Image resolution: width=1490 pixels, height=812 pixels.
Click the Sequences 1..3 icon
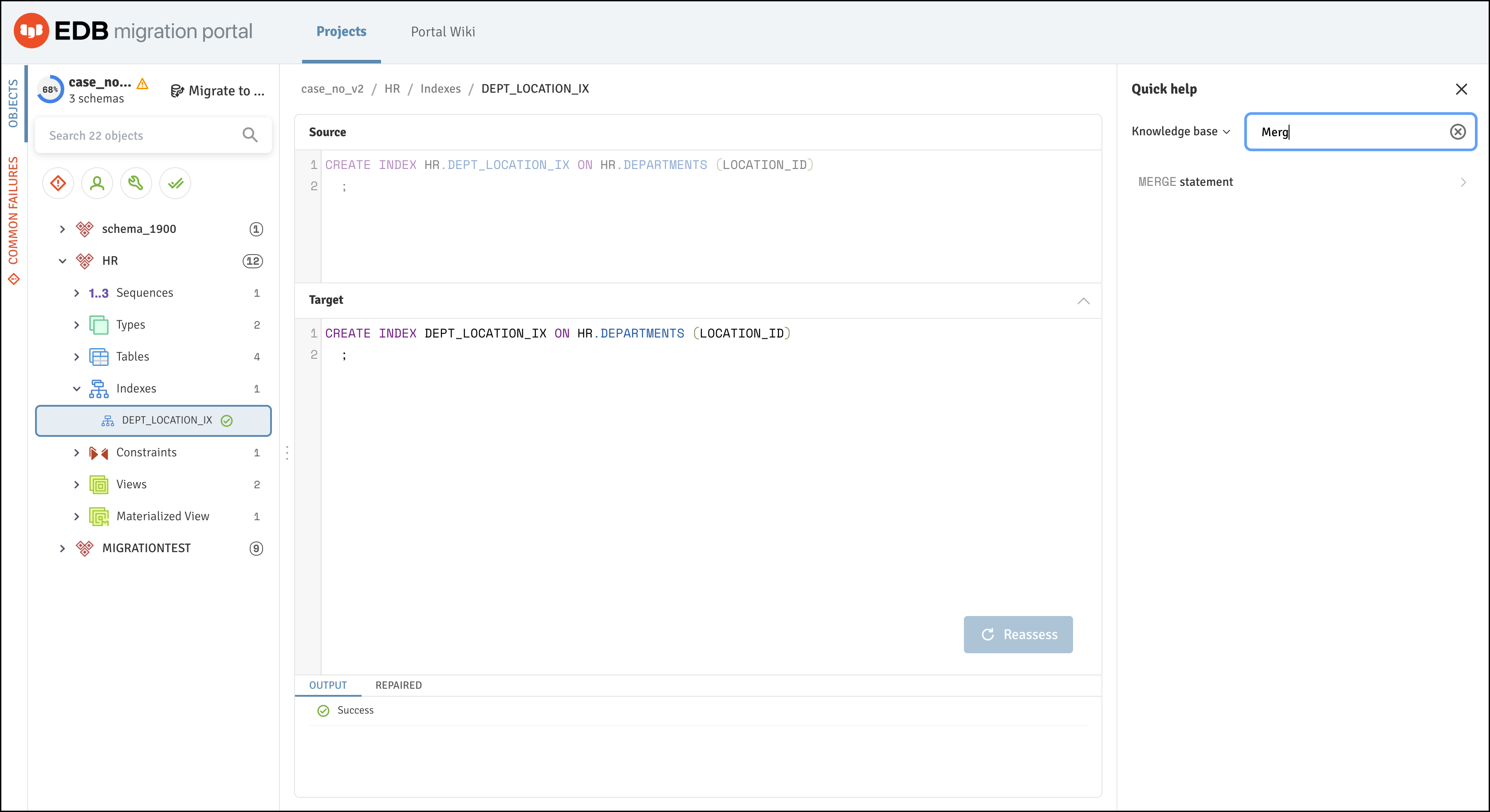(98, 293)
